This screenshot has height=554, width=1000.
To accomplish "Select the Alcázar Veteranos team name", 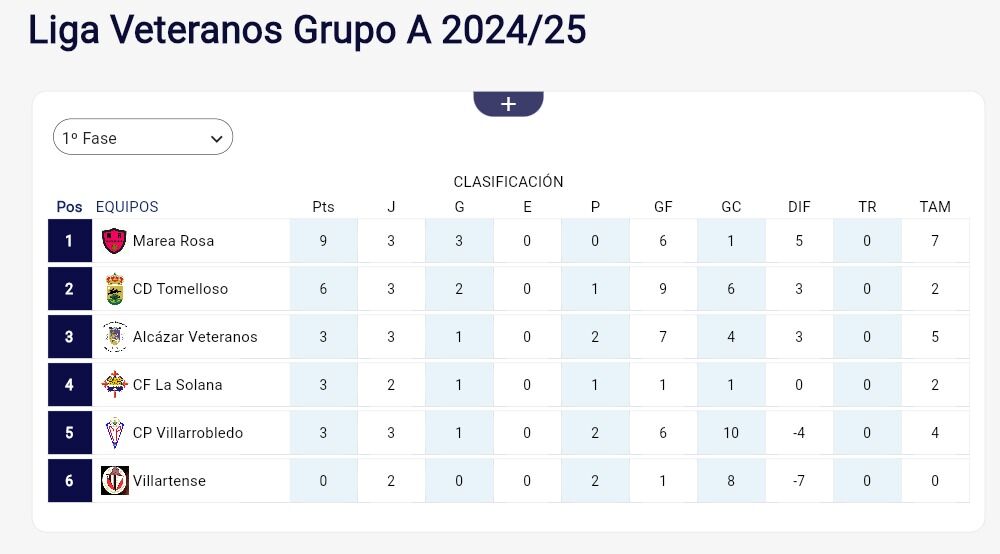I will coord(195,337).
